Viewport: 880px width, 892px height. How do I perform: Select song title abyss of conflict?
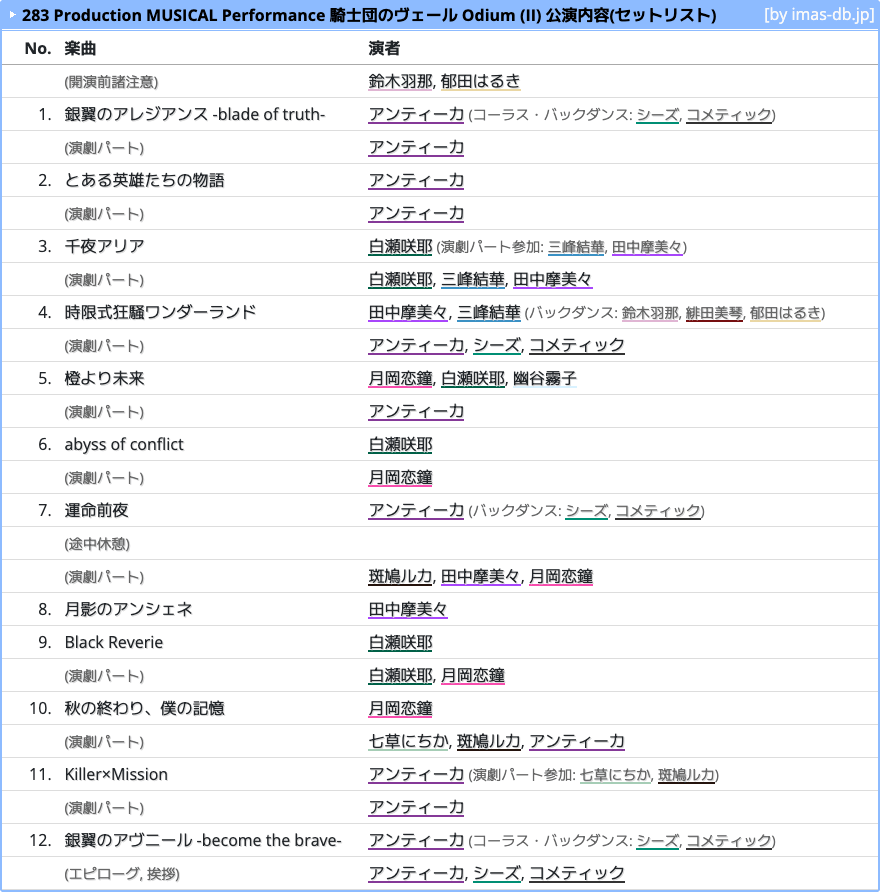(x=124, y=444)
